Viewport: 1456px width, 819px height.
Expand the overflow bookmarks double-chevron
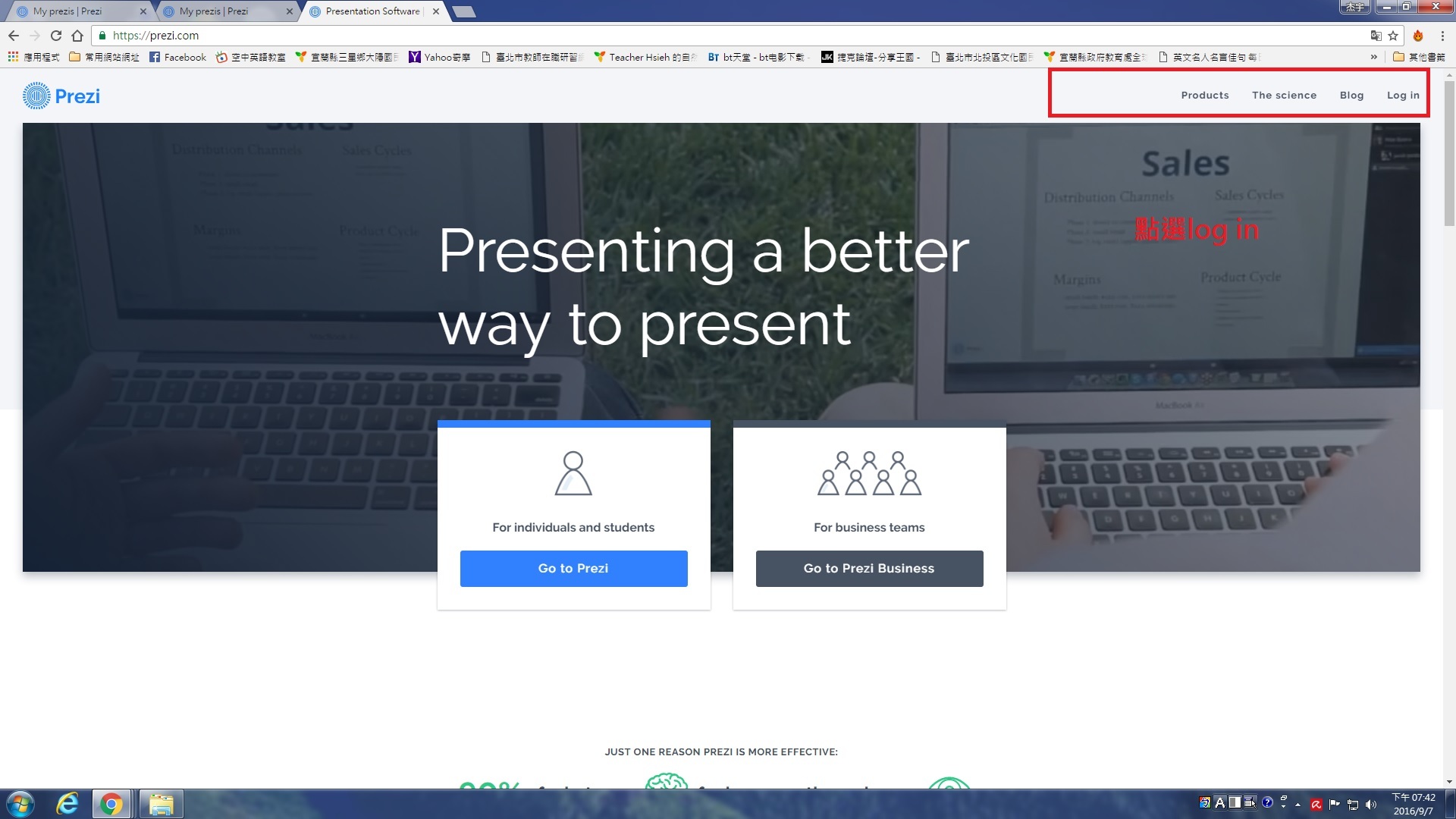coord(1373,57)
